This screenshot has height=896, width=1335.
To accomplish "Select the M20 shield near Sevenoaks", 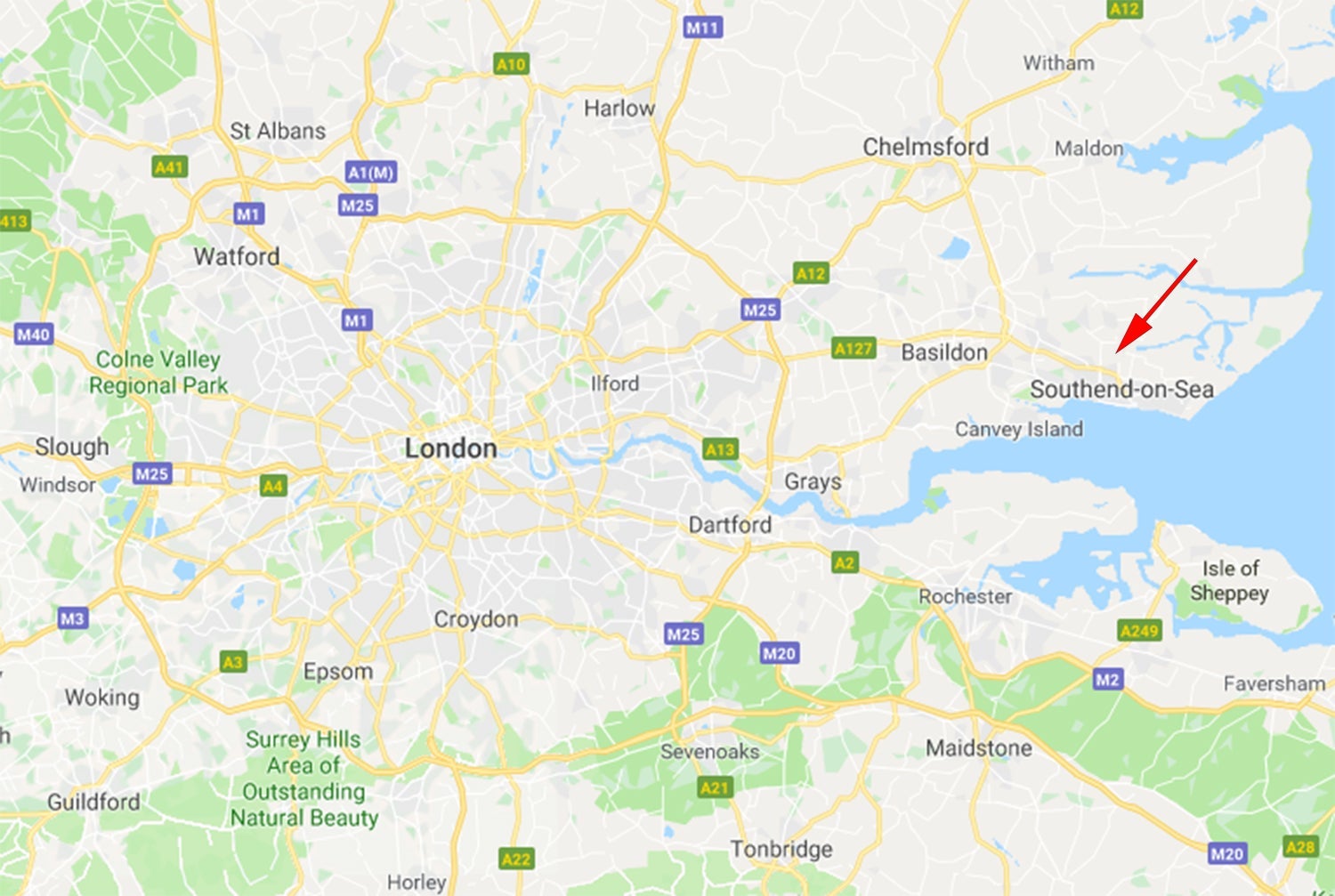I will pyautogui.click(x=779, y=653).
